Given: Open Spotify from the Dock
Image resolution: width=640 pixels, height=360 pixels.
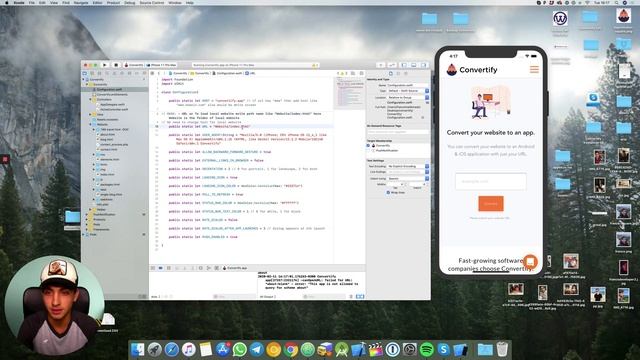Looking at the screenshot, I should (427, 349).
